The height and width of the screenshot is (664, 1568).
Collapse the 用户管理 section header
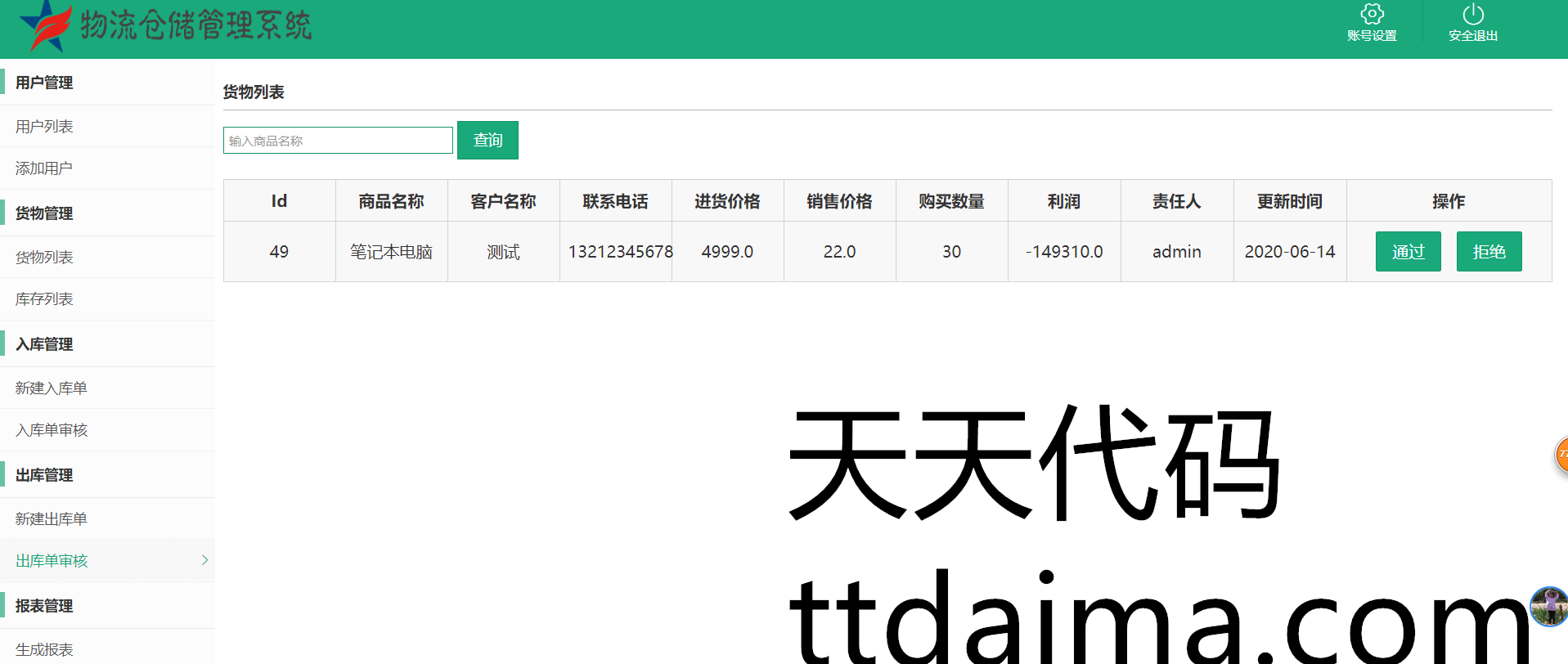pyautogui.click(x=44, y=83)
